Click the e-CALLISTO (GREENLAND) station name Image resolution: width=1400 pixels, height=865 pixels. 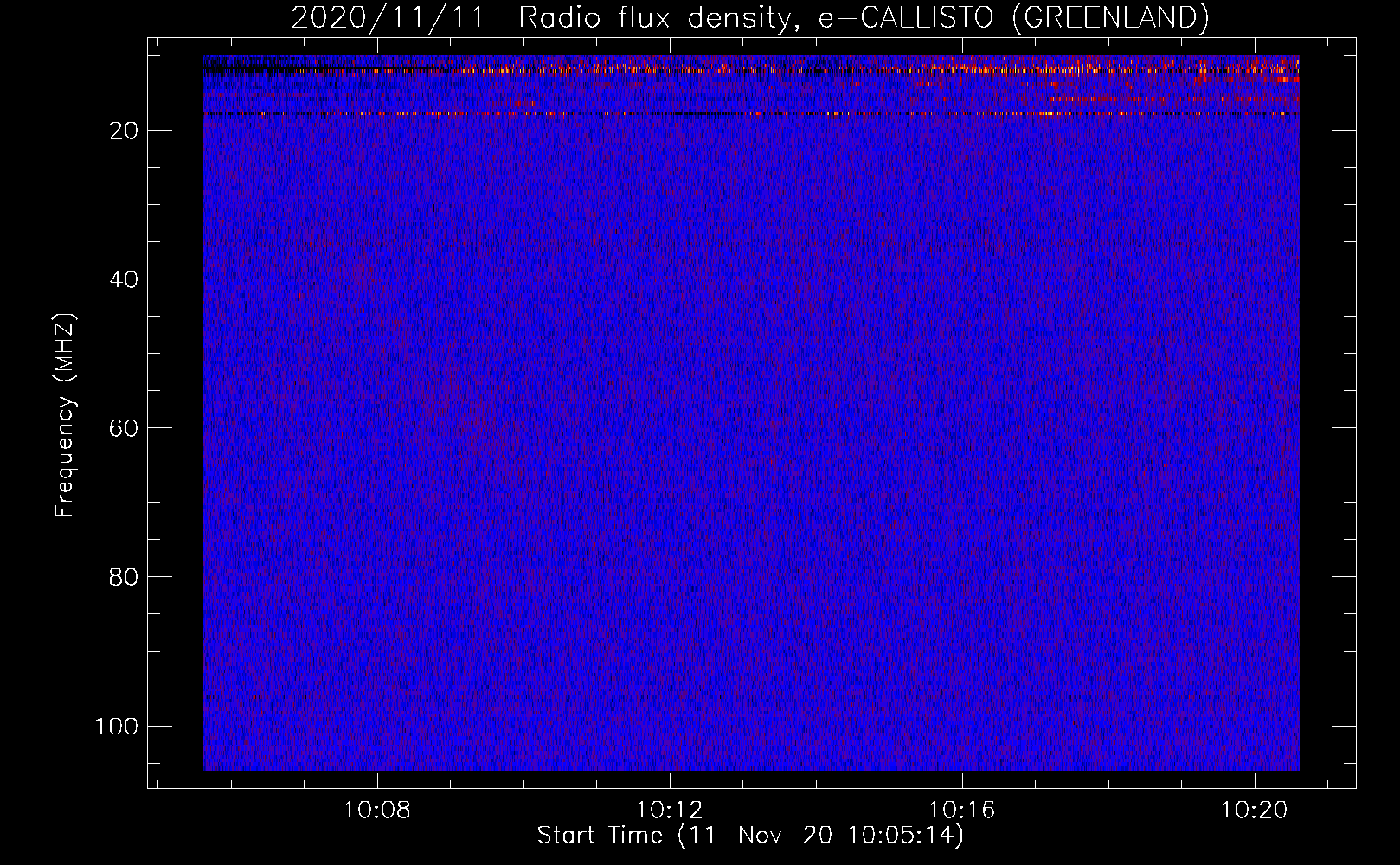1014,17
